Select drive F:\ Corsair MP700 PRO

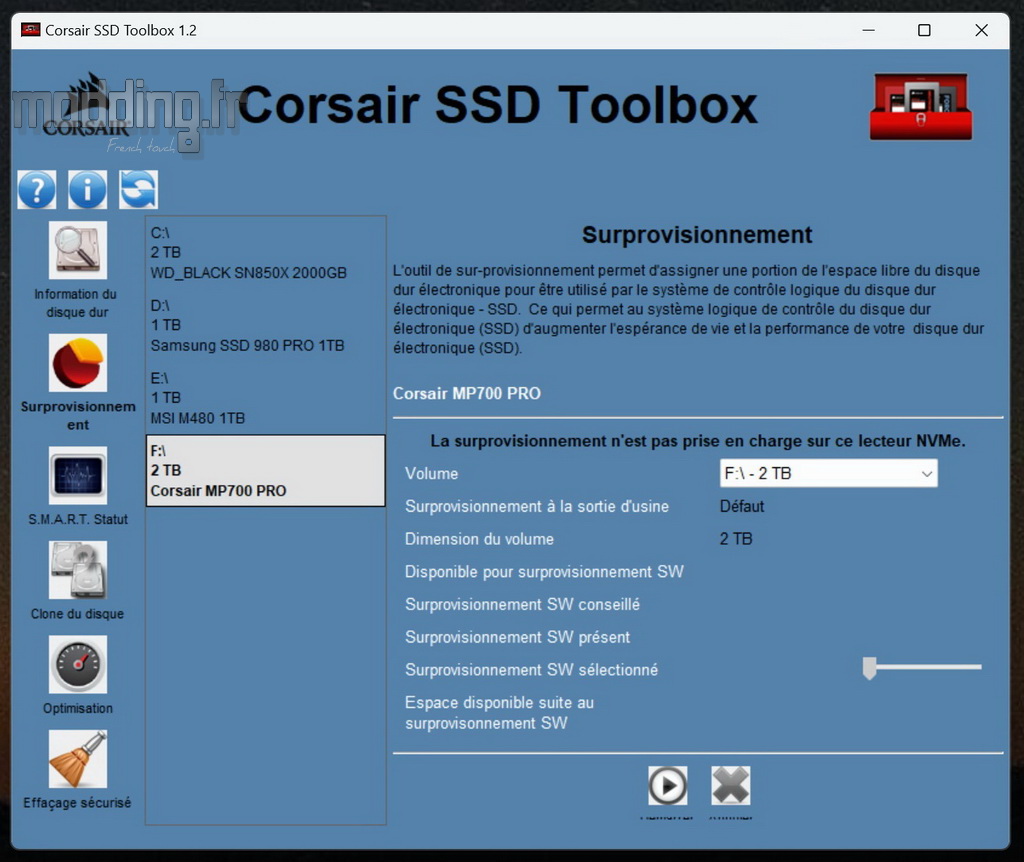click(266, 471)
